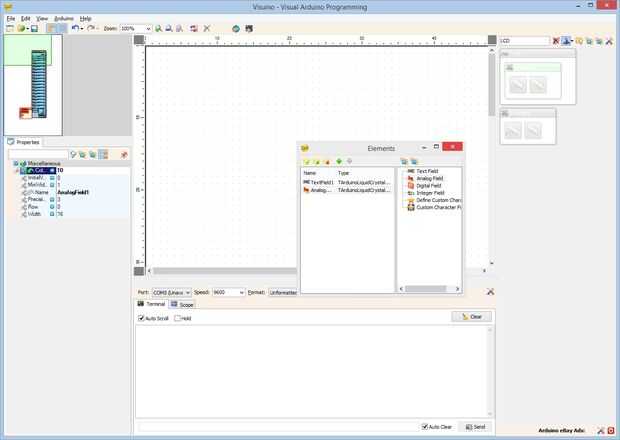Click the Undo arrow icon in the toolbar
Image resolution: width=620 pixels, height=440 pixels.
point(75,28)
